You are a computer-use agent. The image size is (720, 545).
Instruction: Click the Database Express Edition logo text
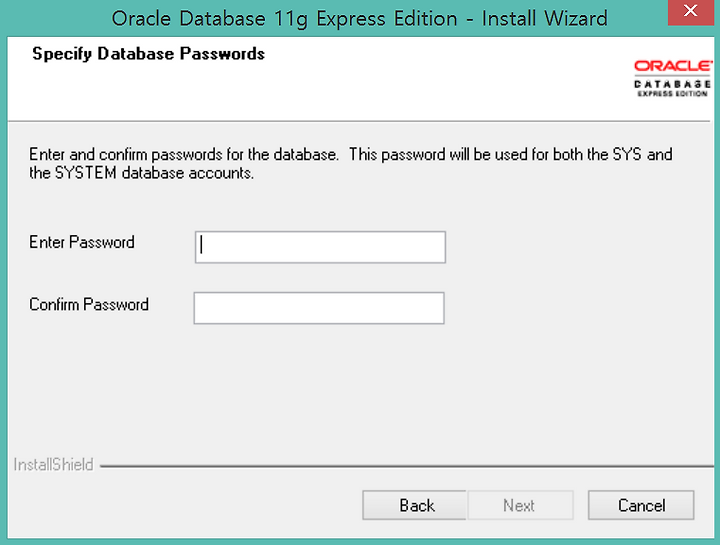[673, 88]
